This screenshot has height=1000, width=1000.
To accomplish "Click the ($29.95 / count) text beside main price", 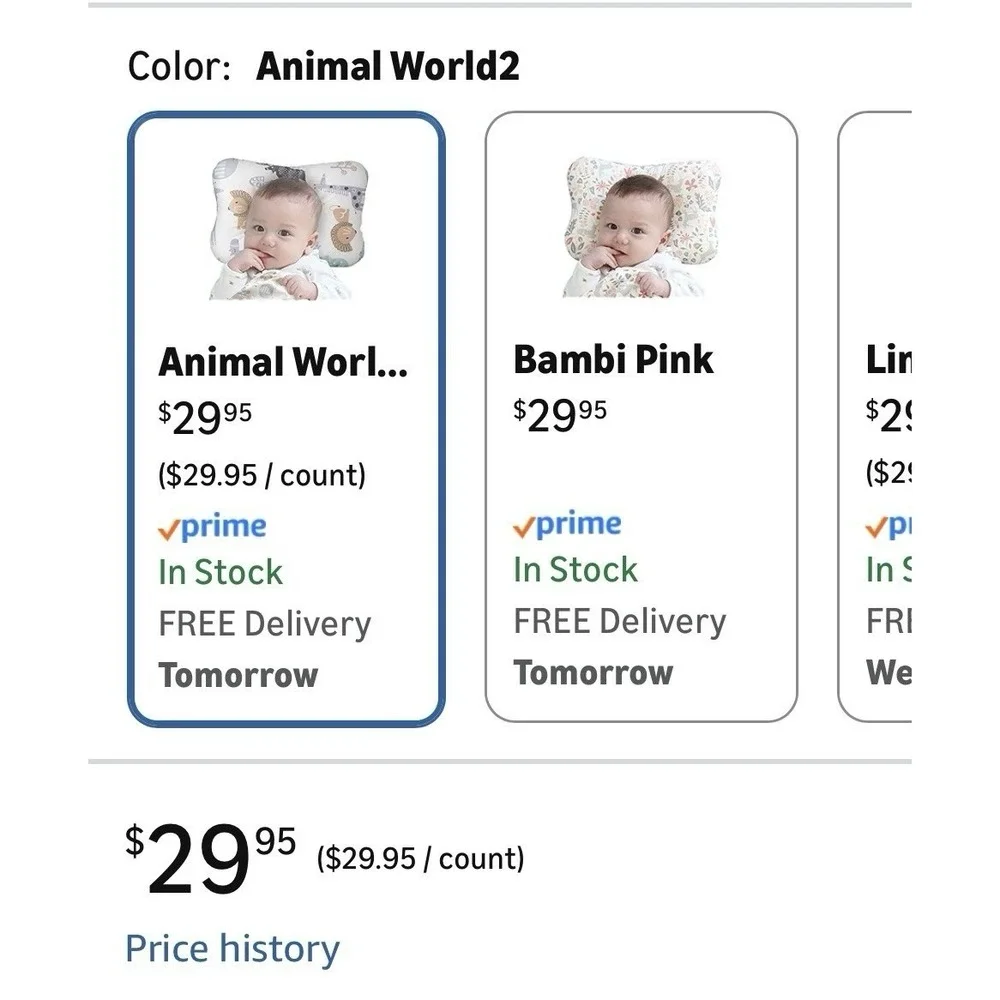I will pyautogui.click(x=420, y=858).
